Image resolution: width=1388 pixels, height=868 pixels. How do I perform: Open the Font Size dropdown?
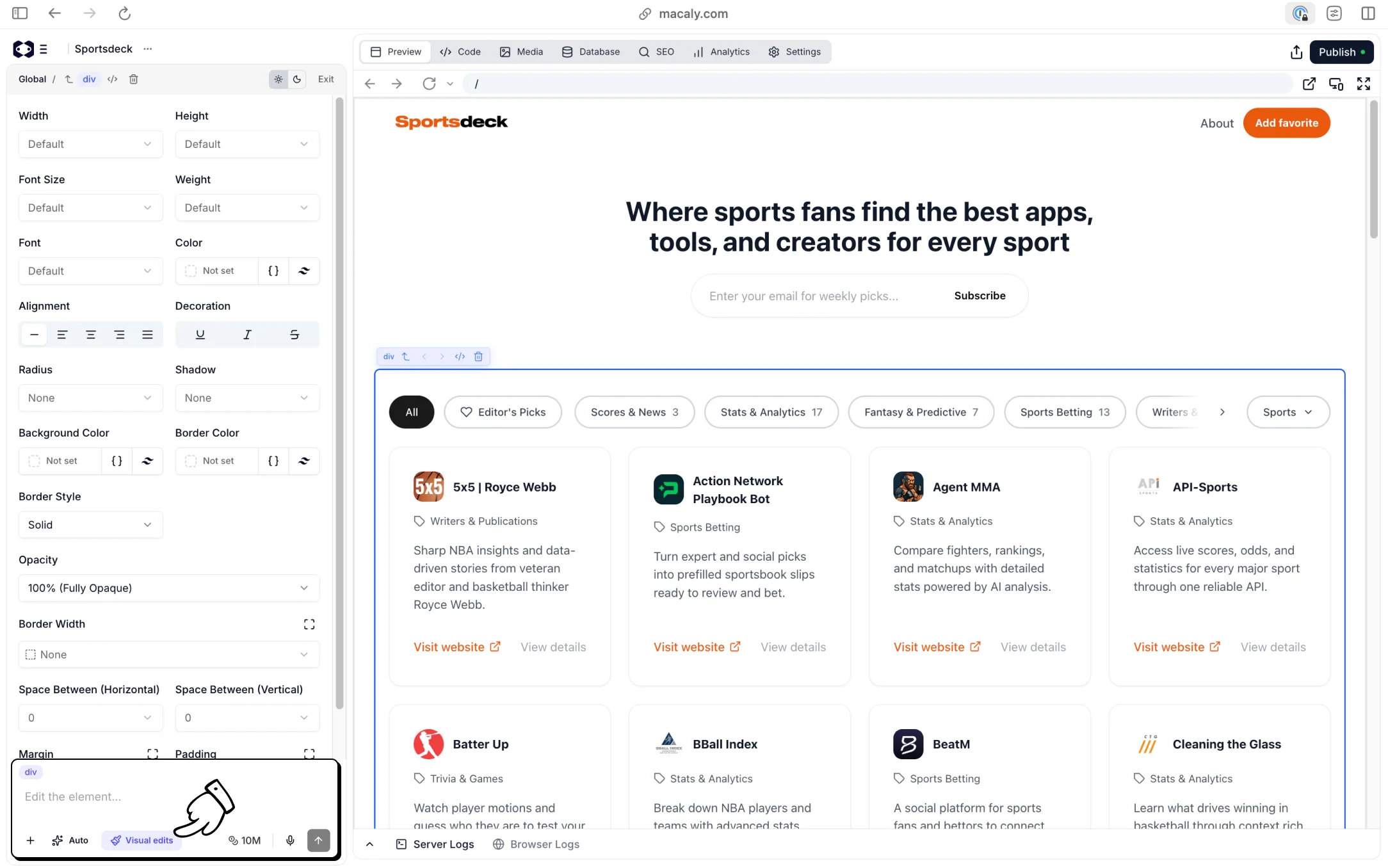90,207
